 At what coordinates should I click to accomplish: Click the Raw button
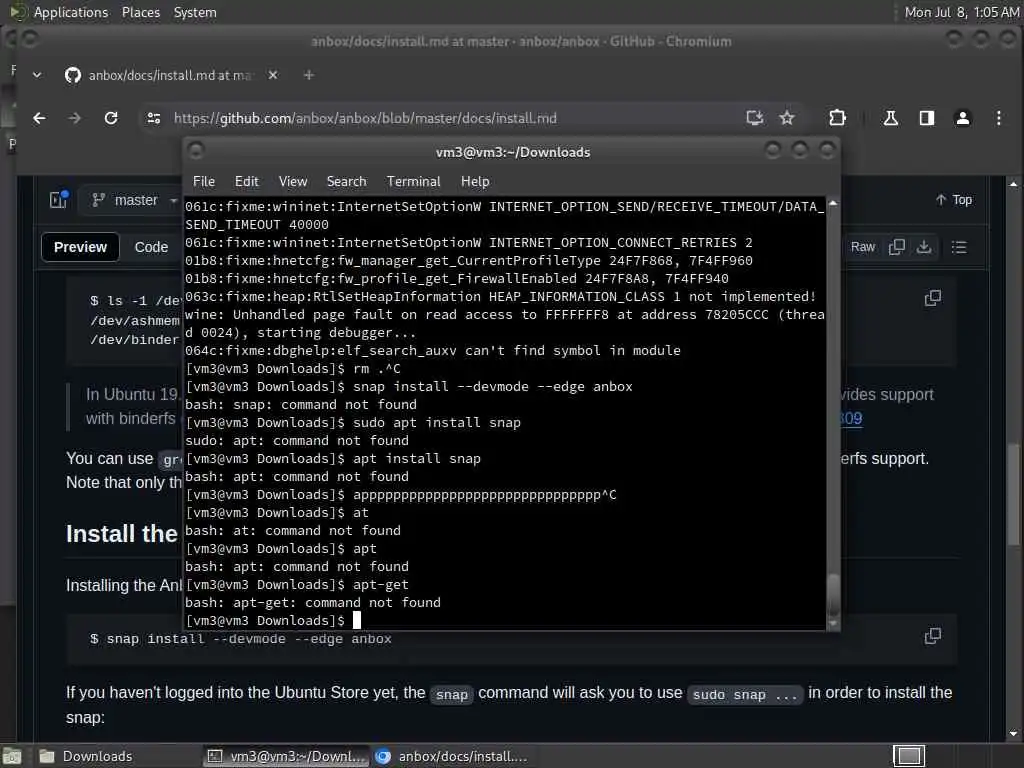[863, 247]
